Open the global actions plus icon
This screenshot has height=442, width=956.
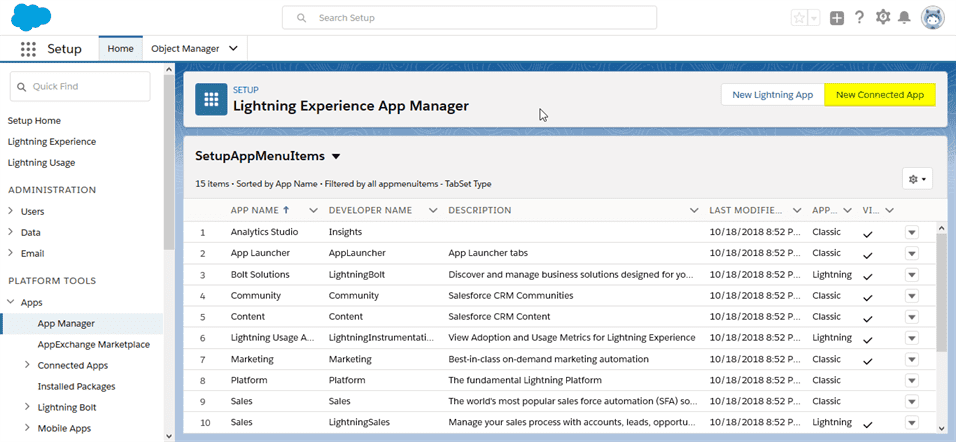[x=837, y=18]
